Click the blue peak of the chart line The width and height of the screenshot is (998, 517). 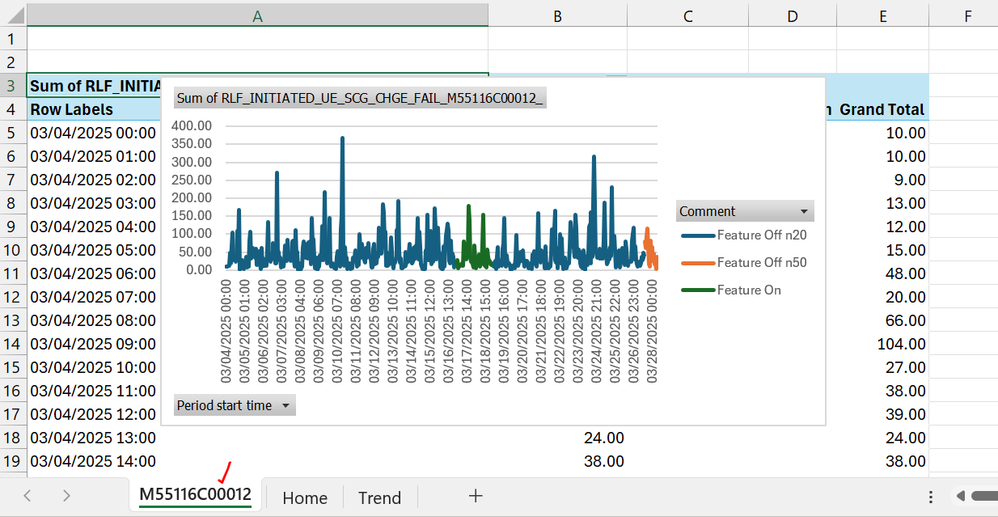(x=342, y=139)
